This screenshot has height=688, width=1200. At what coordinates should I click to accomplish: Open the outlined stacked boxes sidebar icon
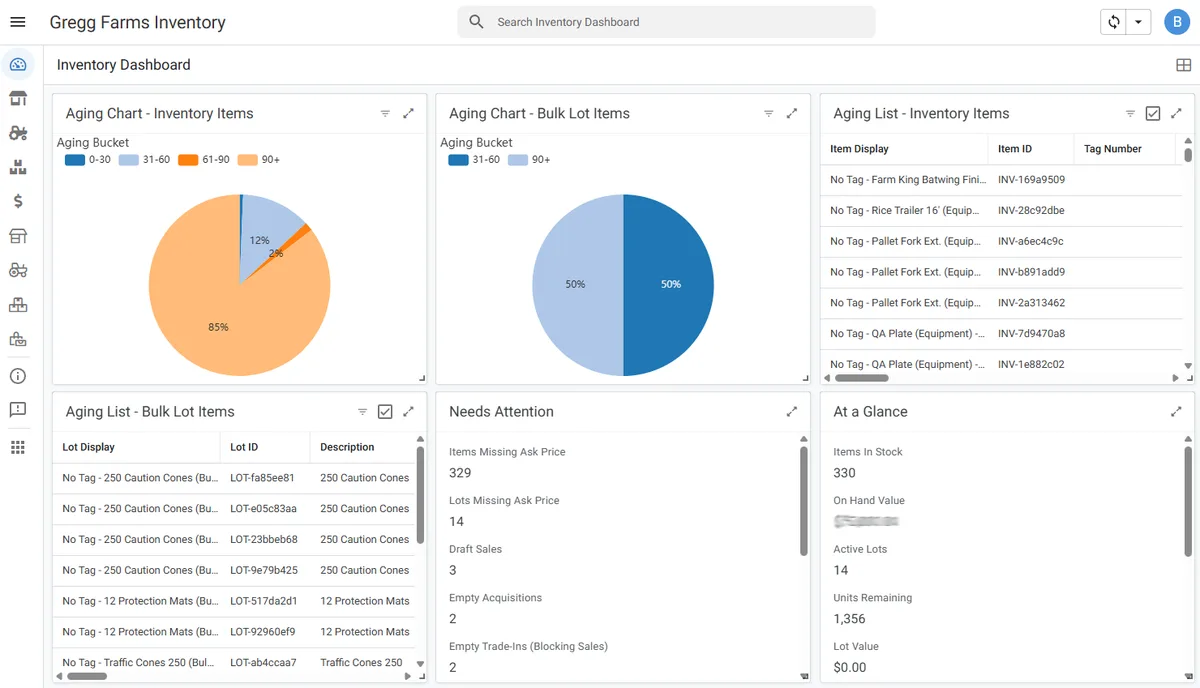point(17,304)
